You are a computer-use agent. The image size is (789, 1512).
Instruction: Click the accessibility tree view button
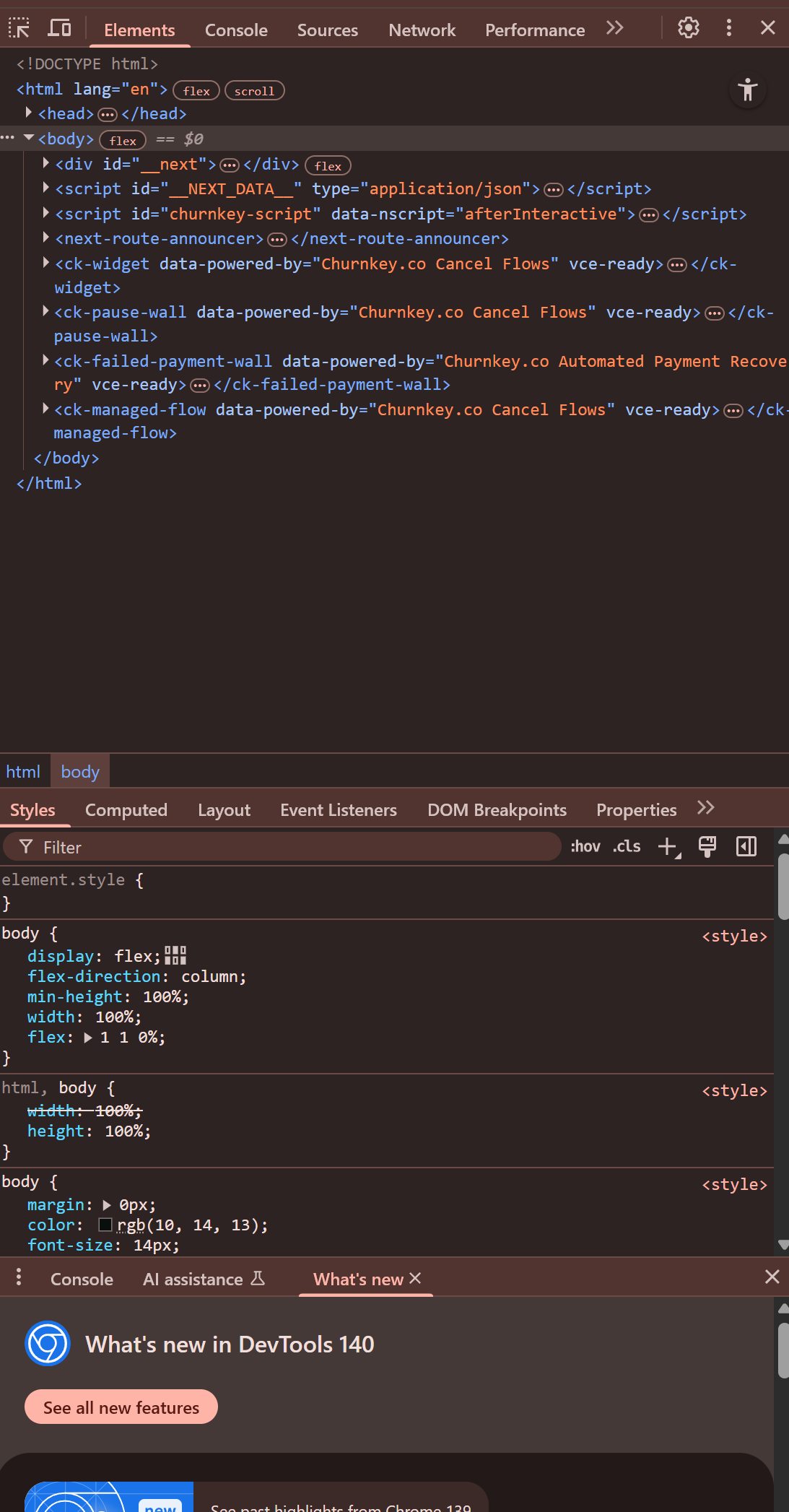pos(747,90)
